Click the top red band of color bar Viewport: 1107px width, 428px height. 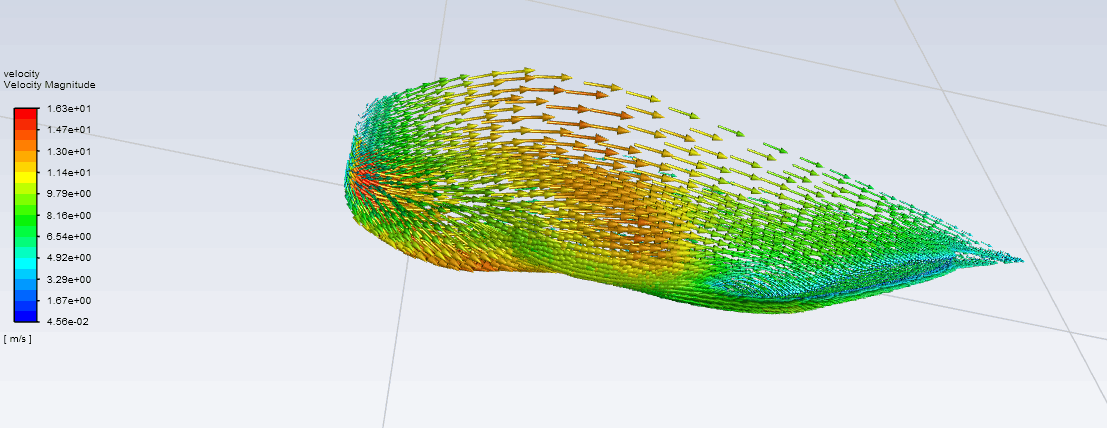point(26,114)
